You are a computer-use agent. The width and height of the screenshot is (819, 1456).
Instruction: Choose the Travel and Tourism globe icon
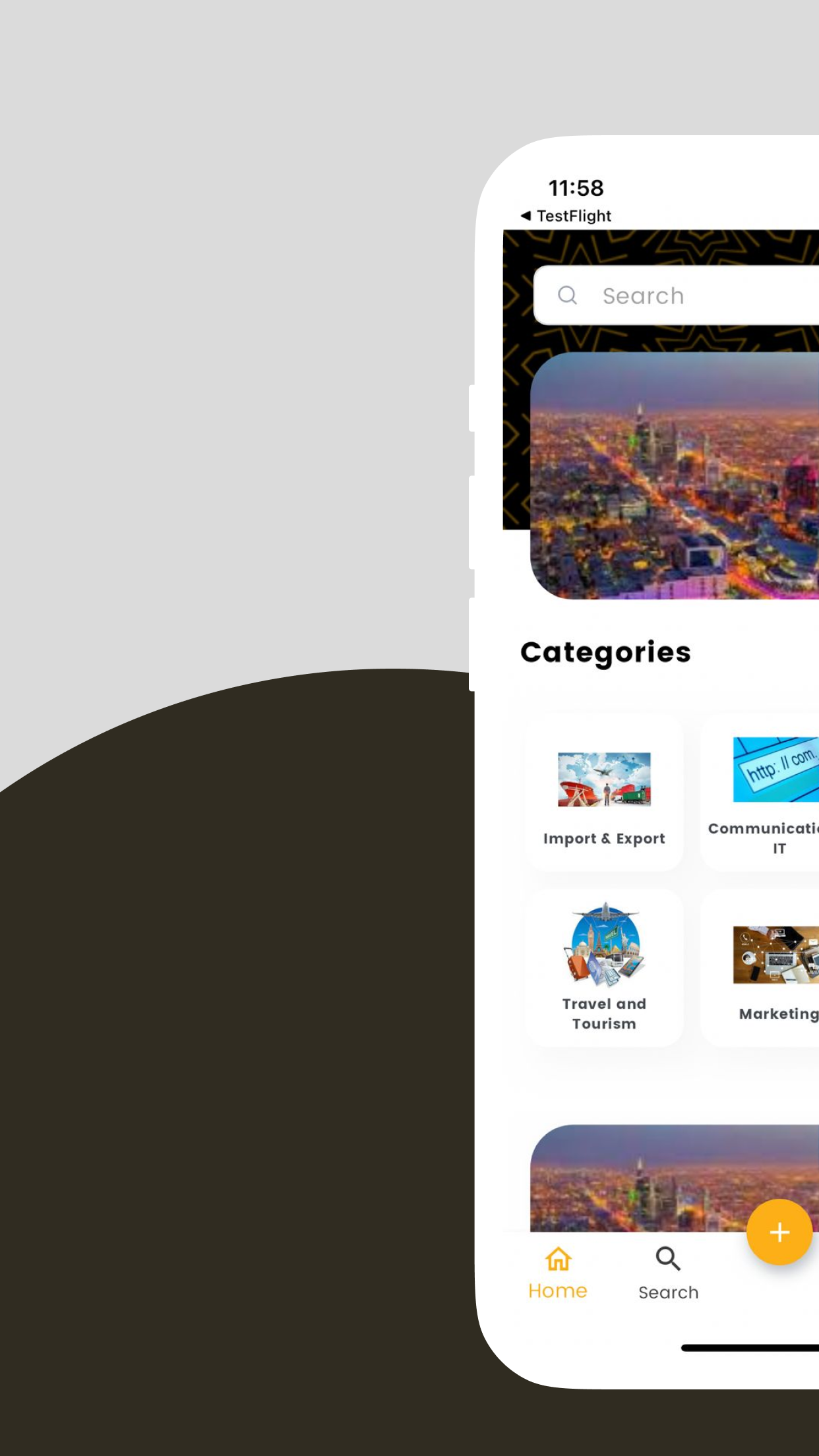(x=604, y=944)
